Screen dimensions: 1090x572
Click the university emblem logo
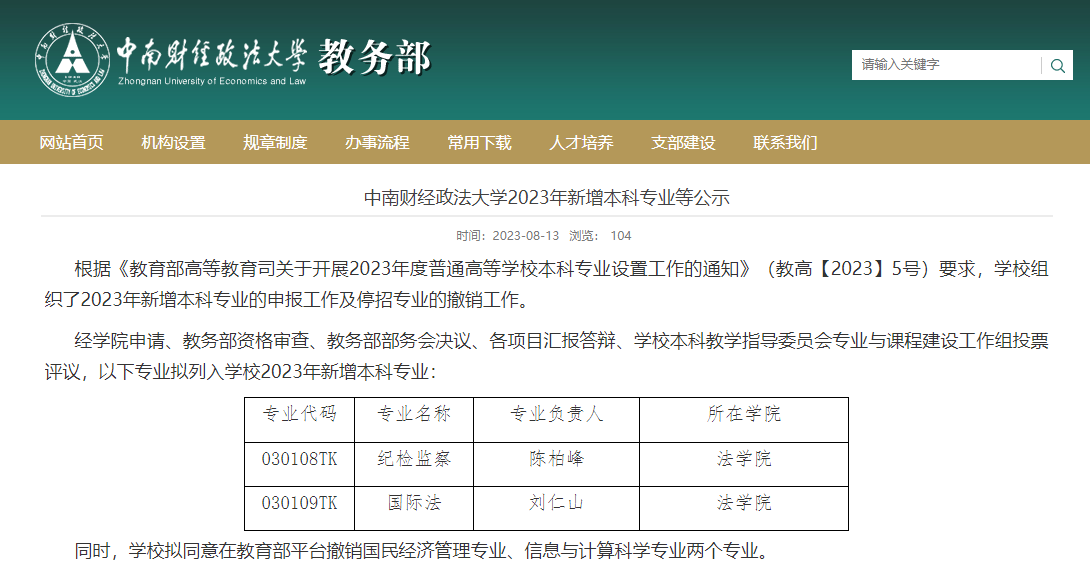click(x=70, y=59)
